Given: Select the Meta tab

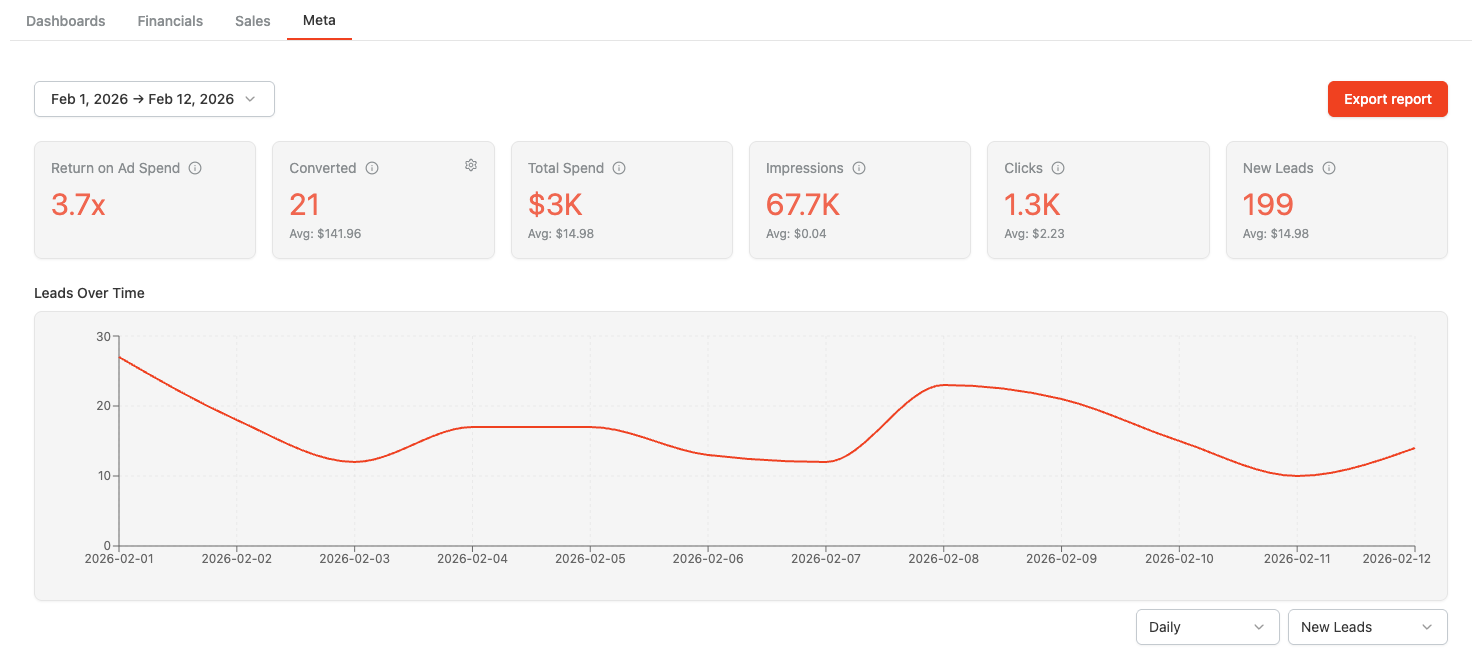Looking at the screenshot, I should coord(319,21).
